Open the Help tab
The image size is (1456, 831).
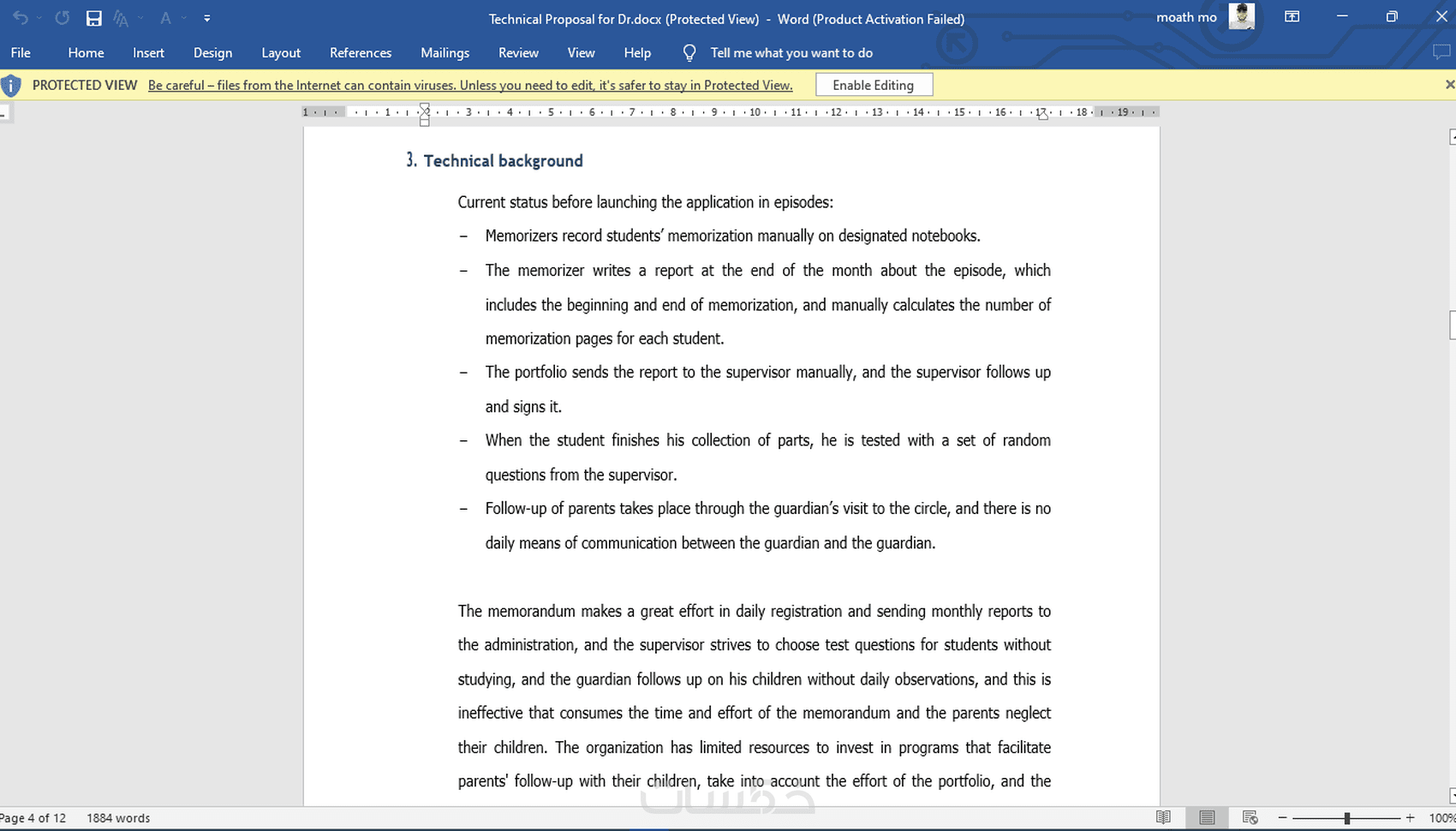pyautogui.click(x=637, y=53)
